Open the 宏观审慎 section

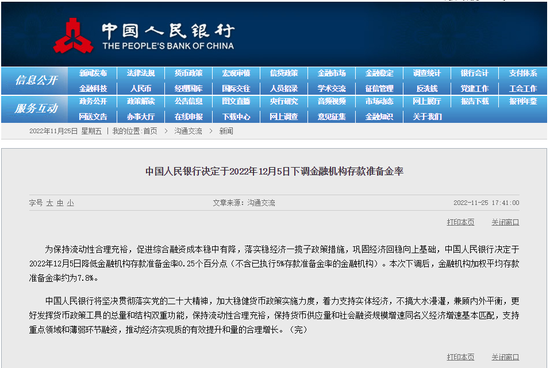click(x=236, y=73)
